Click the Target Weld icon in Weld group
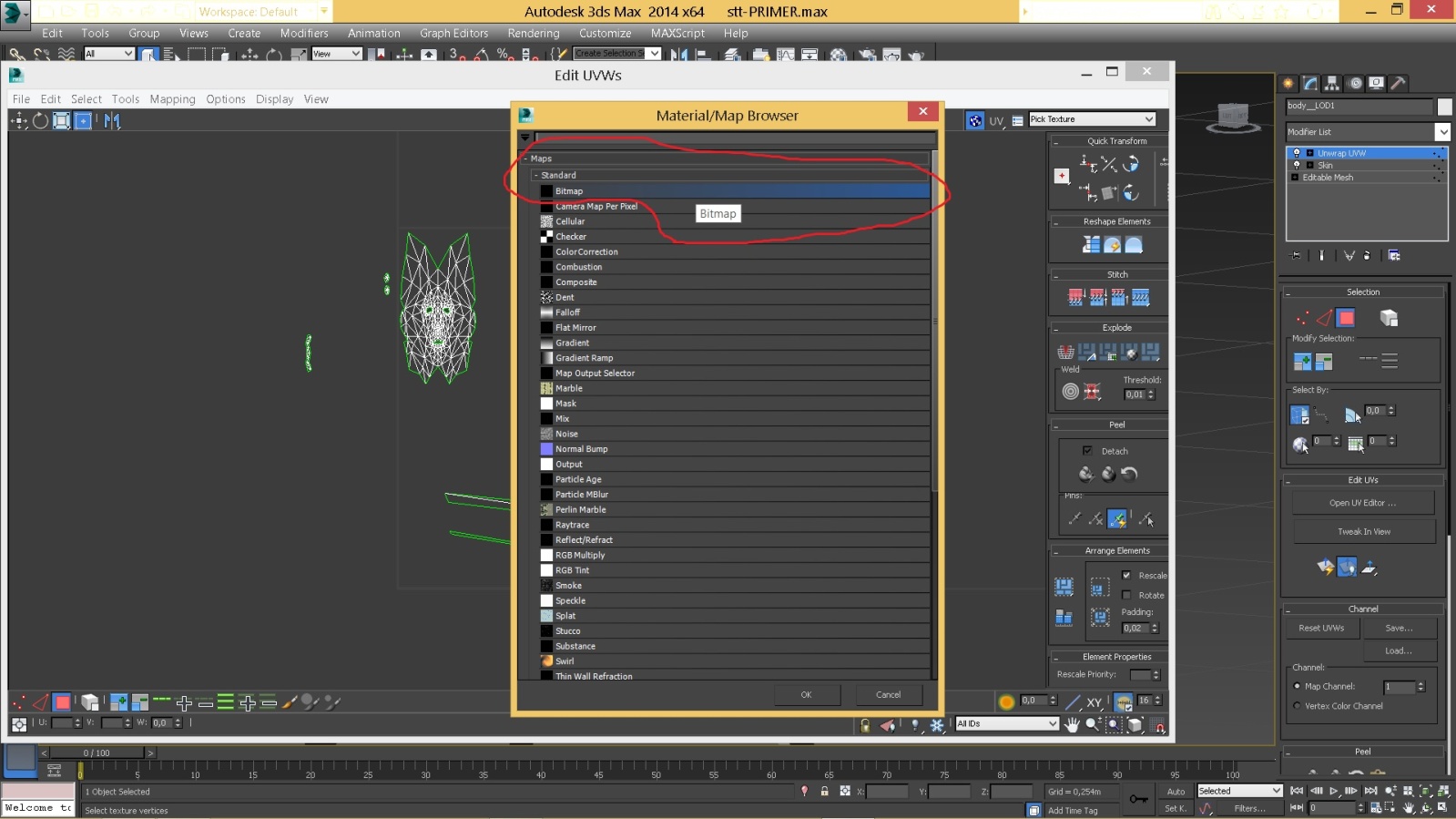Screen dimensions: 1456x819 [1071, 392]
